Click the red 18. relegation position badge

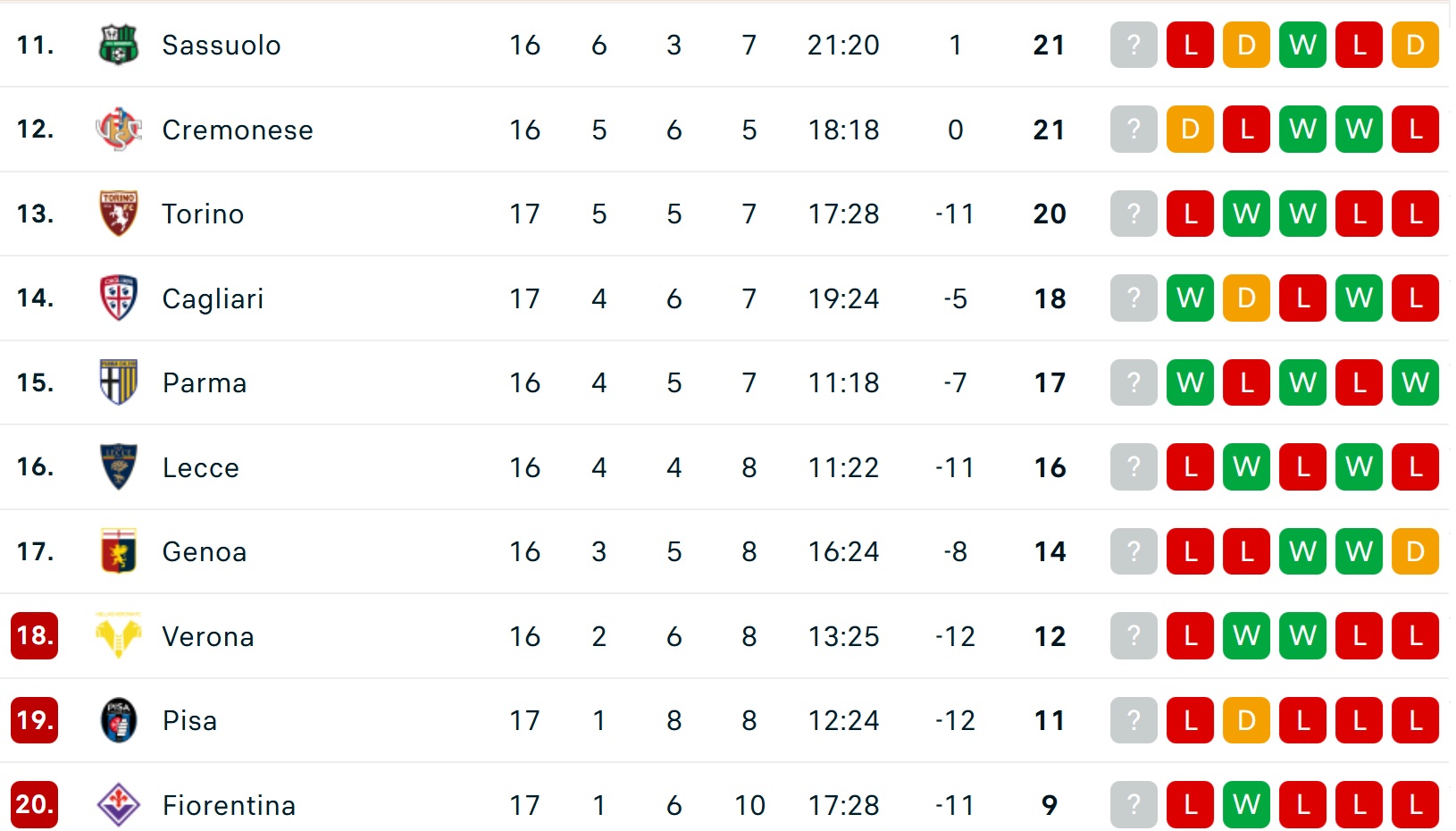35,636
